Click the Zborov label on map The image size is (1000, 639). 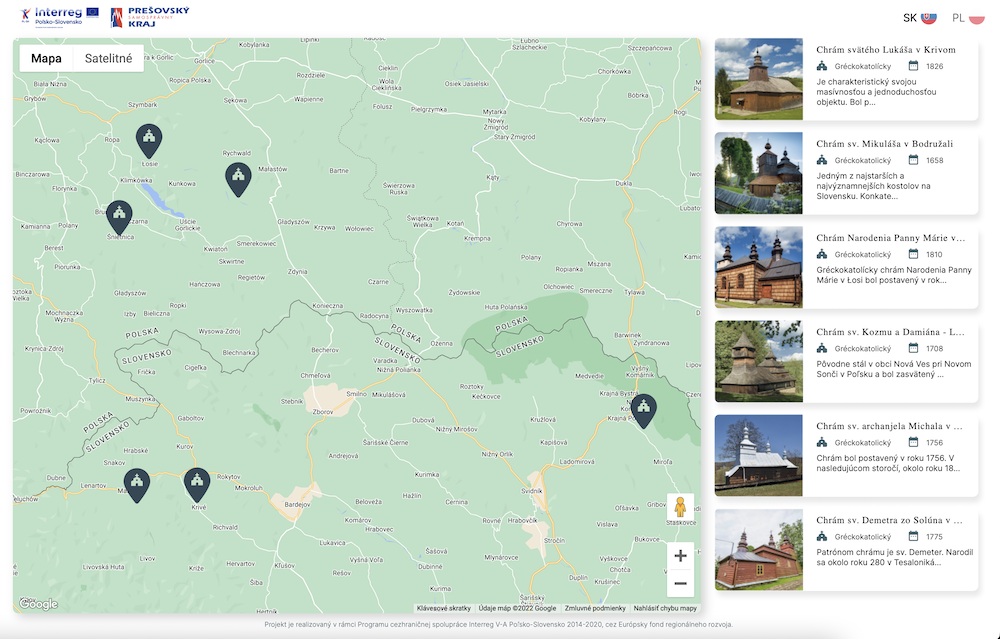pyautogui.click(x=323, y=412)
